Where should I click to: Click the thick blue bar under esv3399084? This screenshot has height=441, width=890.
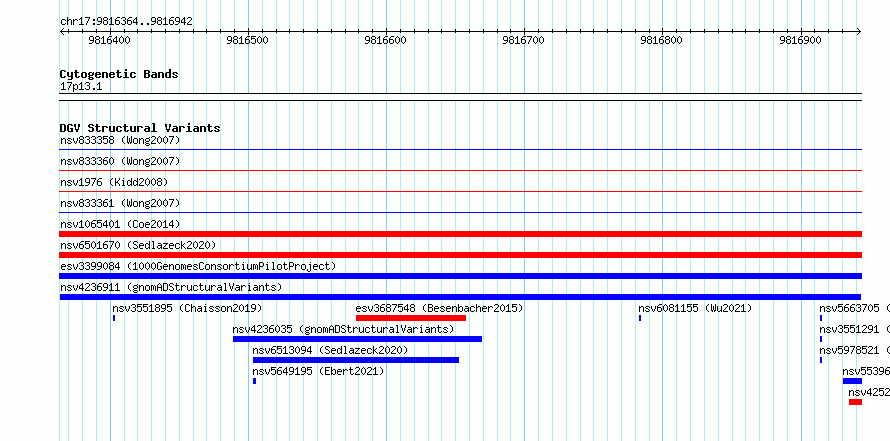(460, 276)
